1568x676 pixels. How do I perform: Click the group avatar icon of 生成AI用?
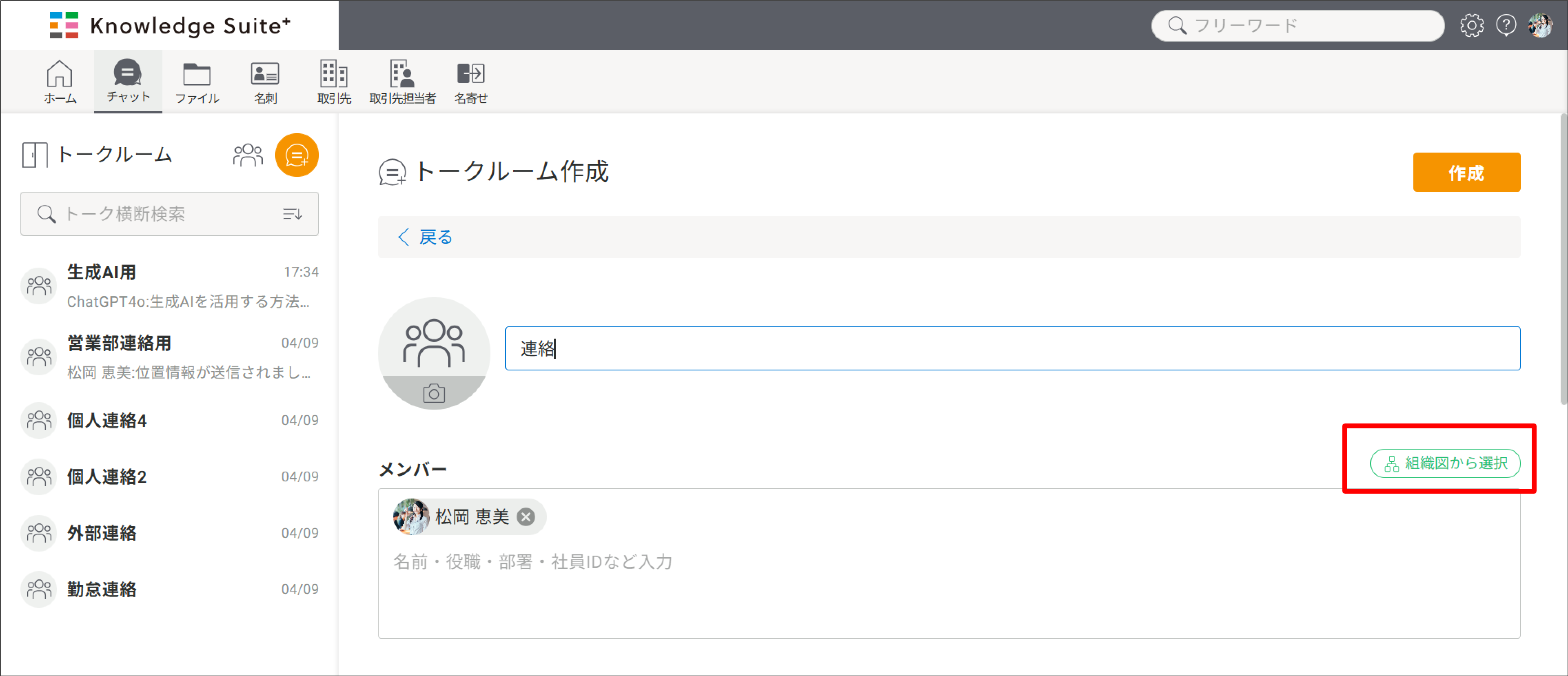[x=39, y=286]
